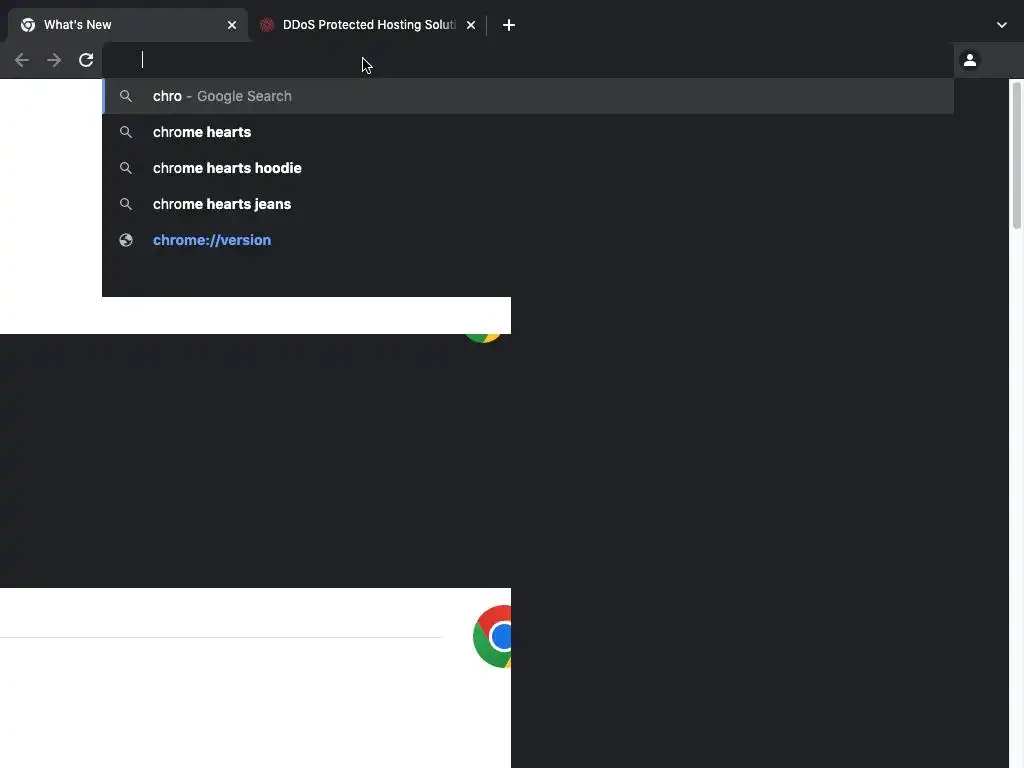Click search icon beside 'chrome hearts hoodie'
1024x768 pixels.
point(126,168)
